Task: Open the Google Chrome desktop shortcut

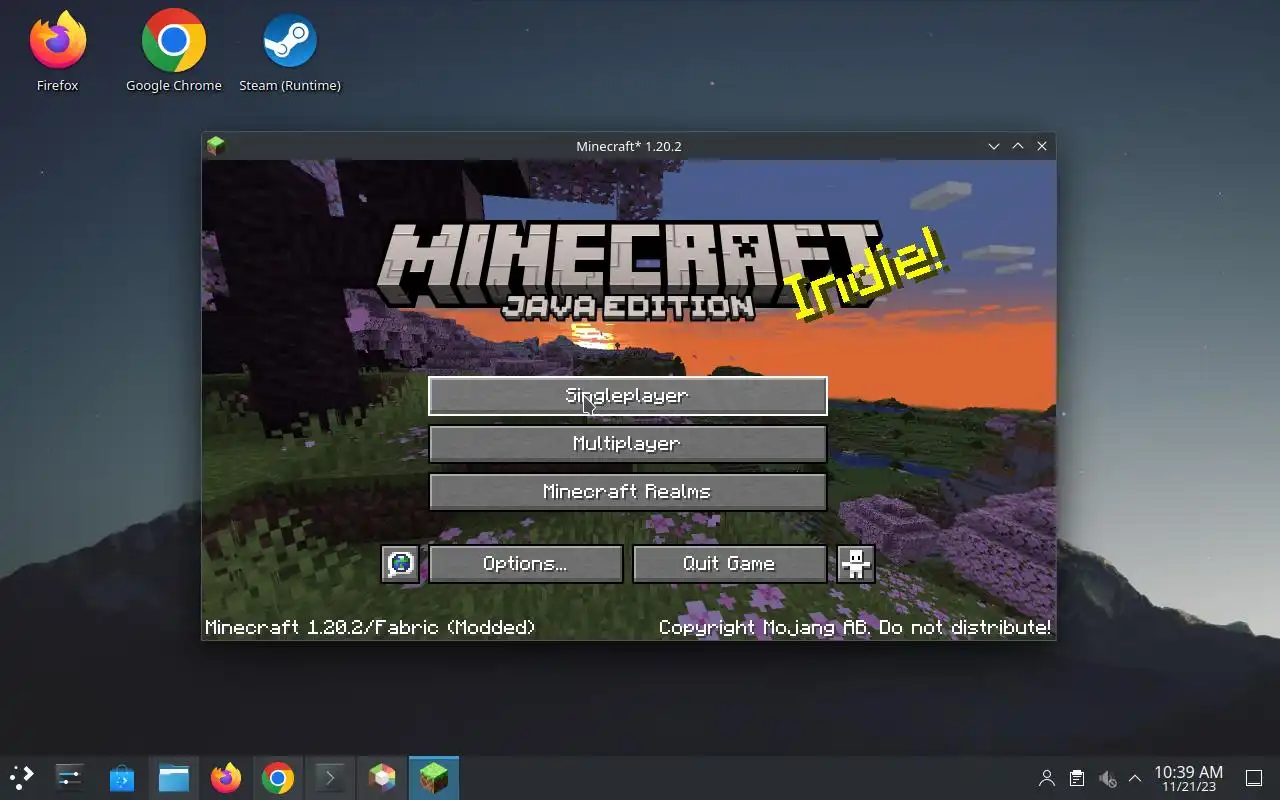Action: point(174,51)
